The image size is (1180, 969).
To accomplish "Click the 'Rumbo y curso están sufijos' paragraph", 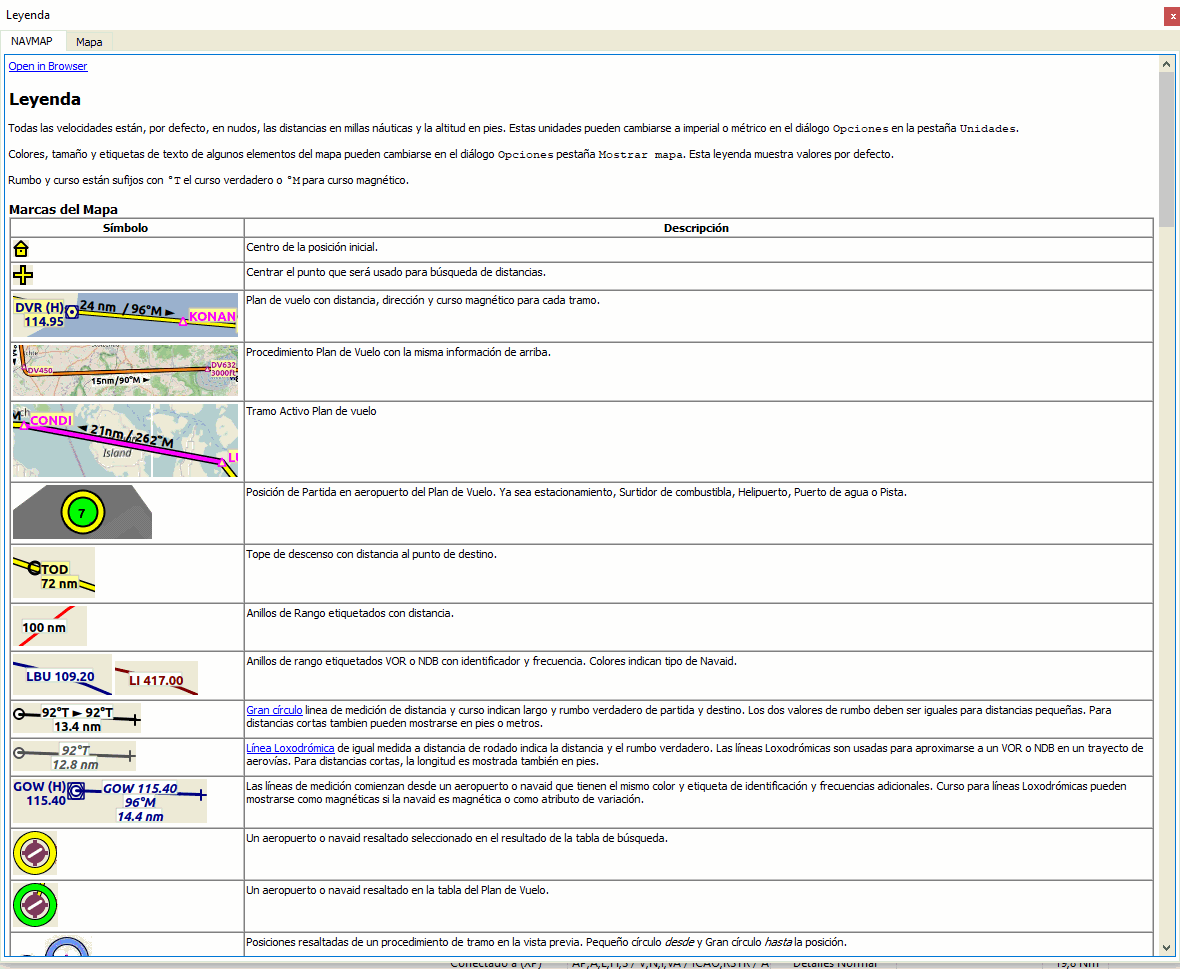I will (208, 181).
